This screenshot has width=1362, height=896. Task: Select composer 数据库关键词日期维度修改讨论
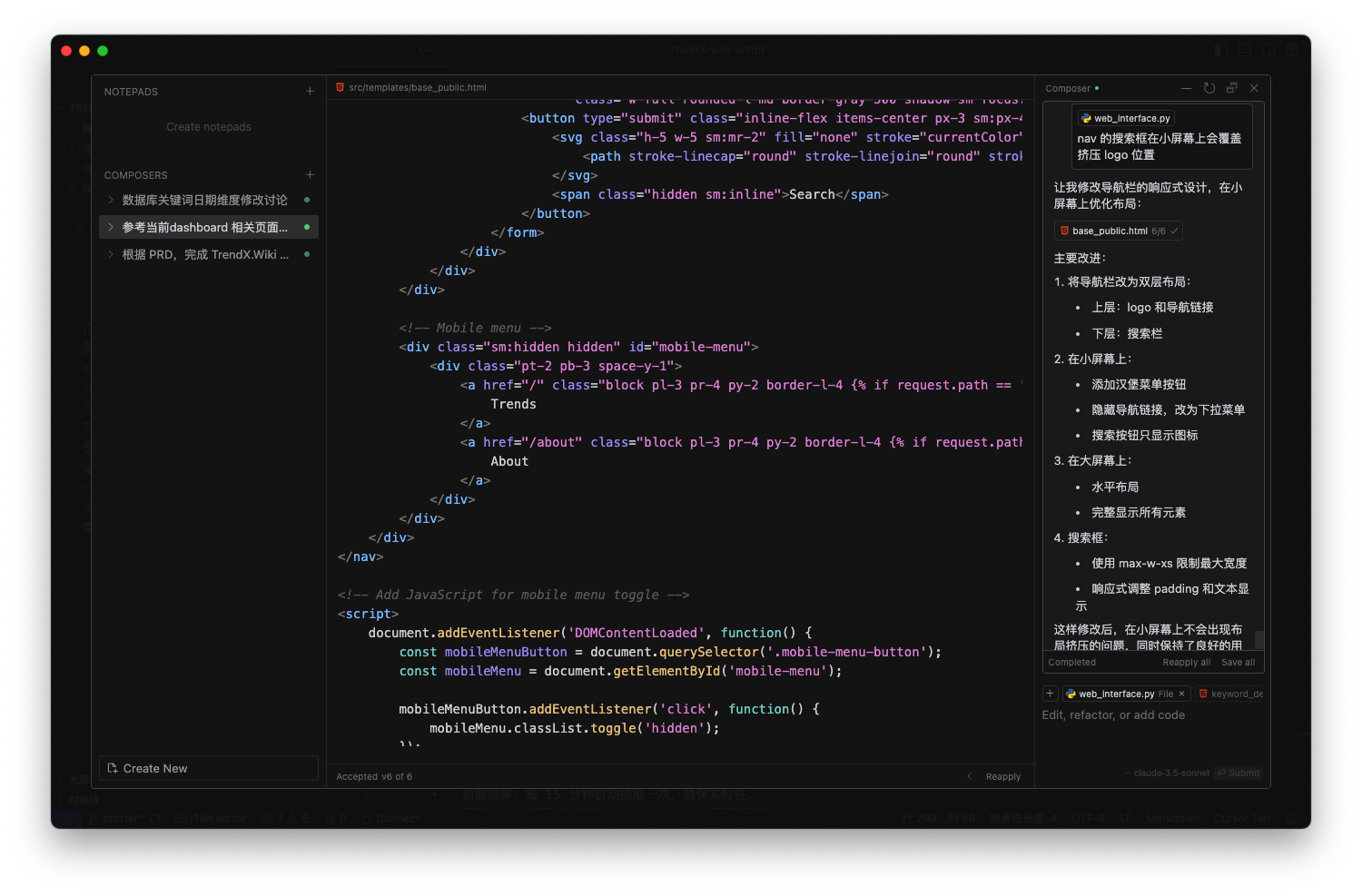(x=209, y=200)
